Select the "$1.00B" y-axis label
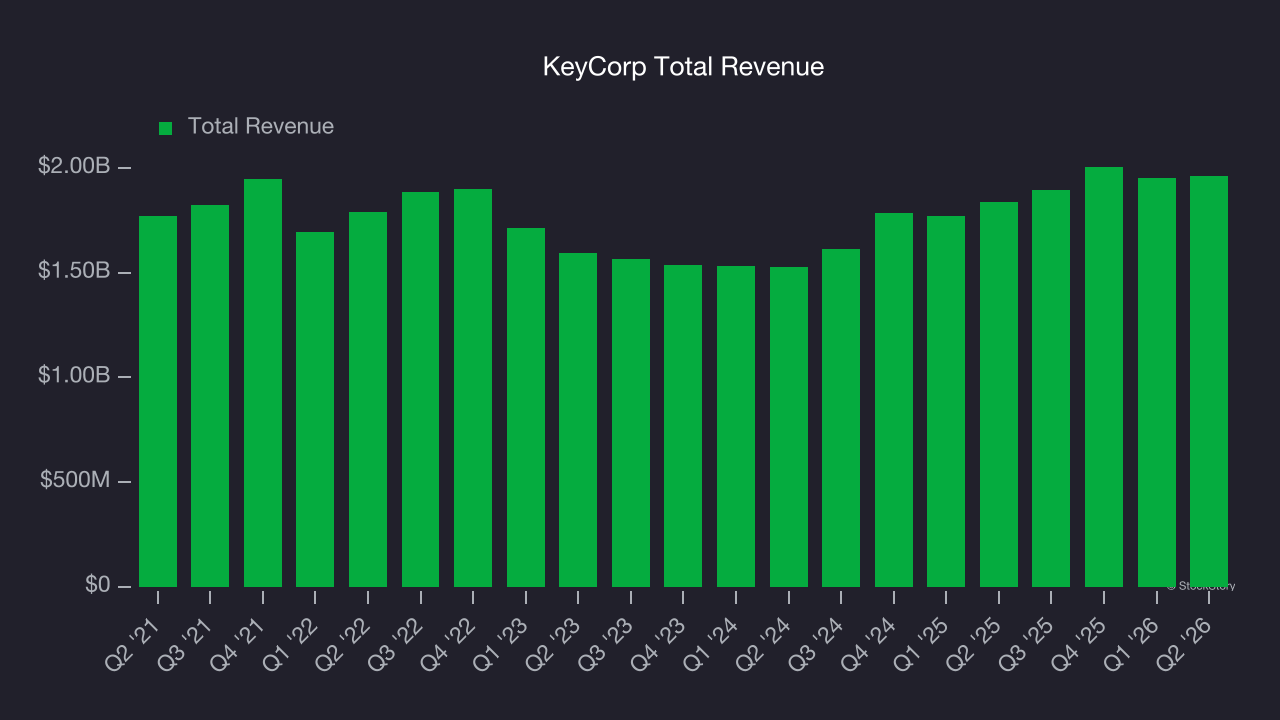The image size is (1280, 720). pos(74,376)
